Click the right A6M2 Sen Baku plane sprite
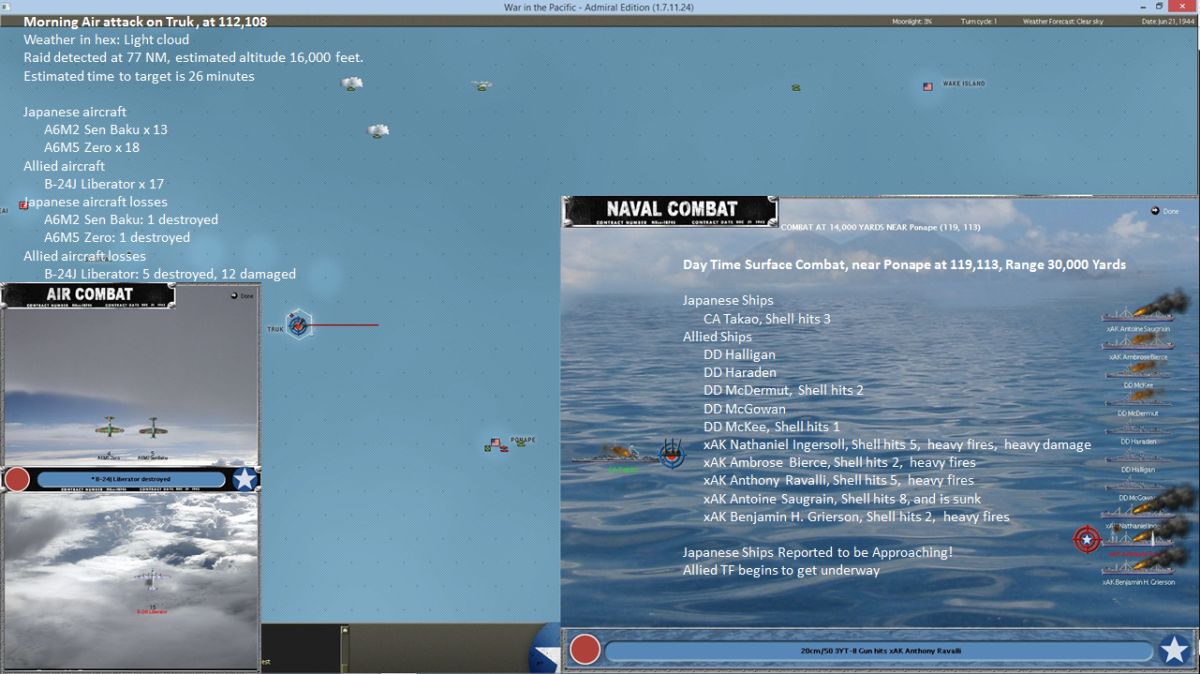Image resolution: width=1200 pixels, height=674 pixels. coord(152,427)
